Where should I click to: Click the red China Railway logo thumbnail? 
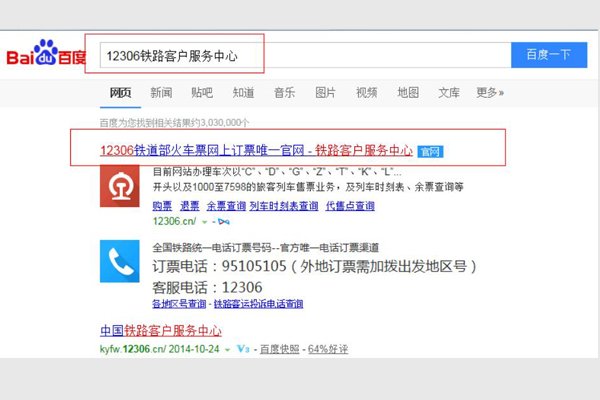120,186
